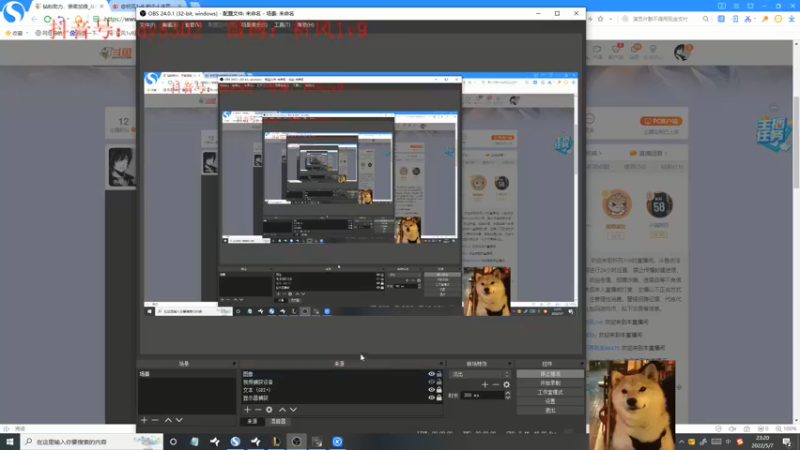Remove selected source with the Sources minus icon
800x450 pixels.
[x=258, y=409]
